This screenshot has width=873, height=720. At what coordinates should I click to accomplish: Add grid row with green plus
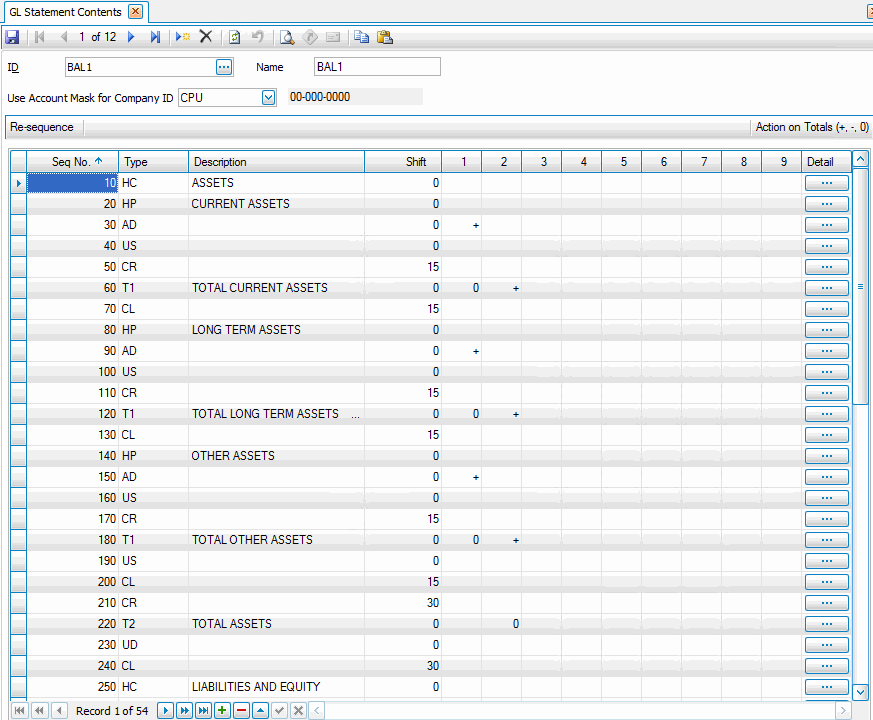click(222, 710)
